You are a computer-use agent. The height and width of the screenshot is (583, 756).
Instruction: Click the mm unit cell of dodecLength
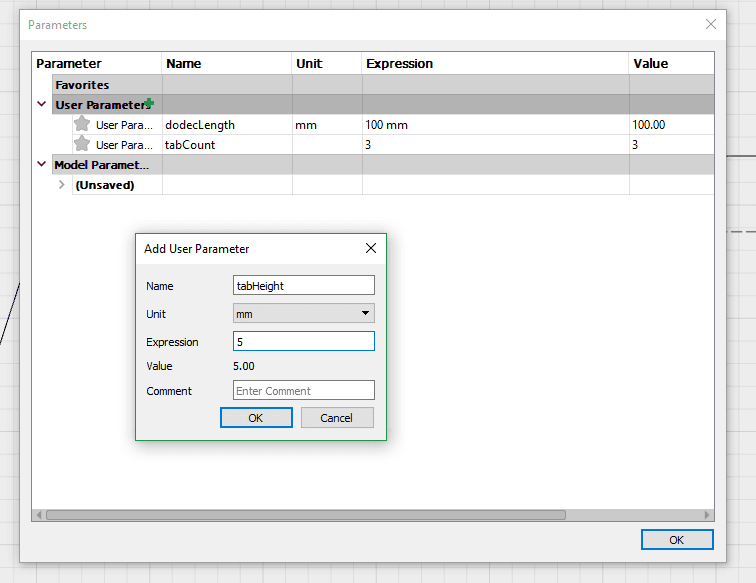tap(327, 125)
